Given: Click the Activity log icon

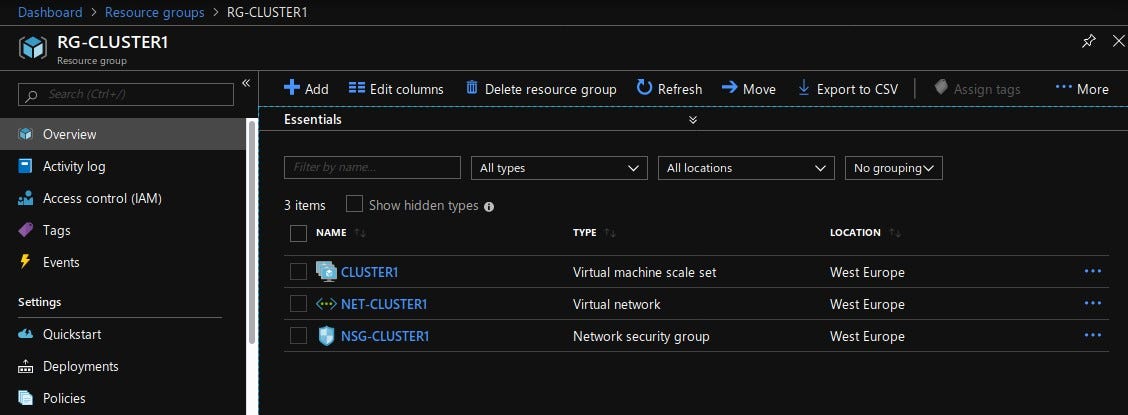Looking at the screenshot, I should [x=26, y=166].
